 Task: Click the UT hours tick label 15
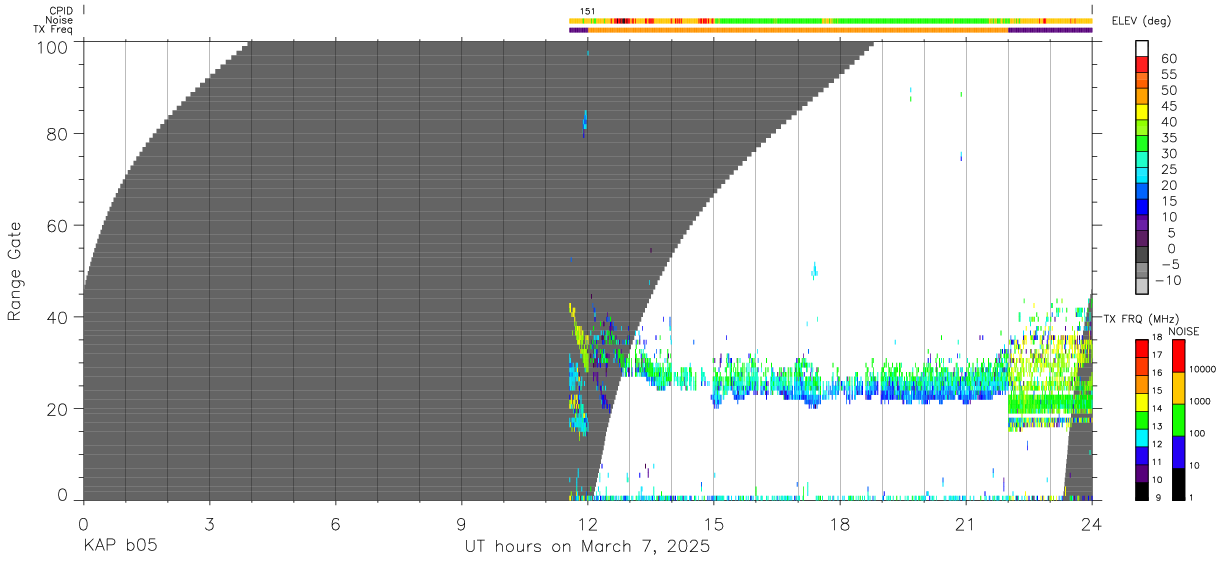[x=713, y=523]
